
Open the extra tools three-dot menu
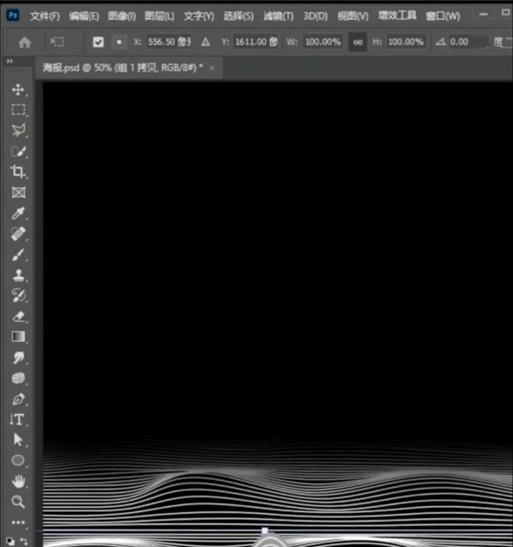[x=18, y=522]
